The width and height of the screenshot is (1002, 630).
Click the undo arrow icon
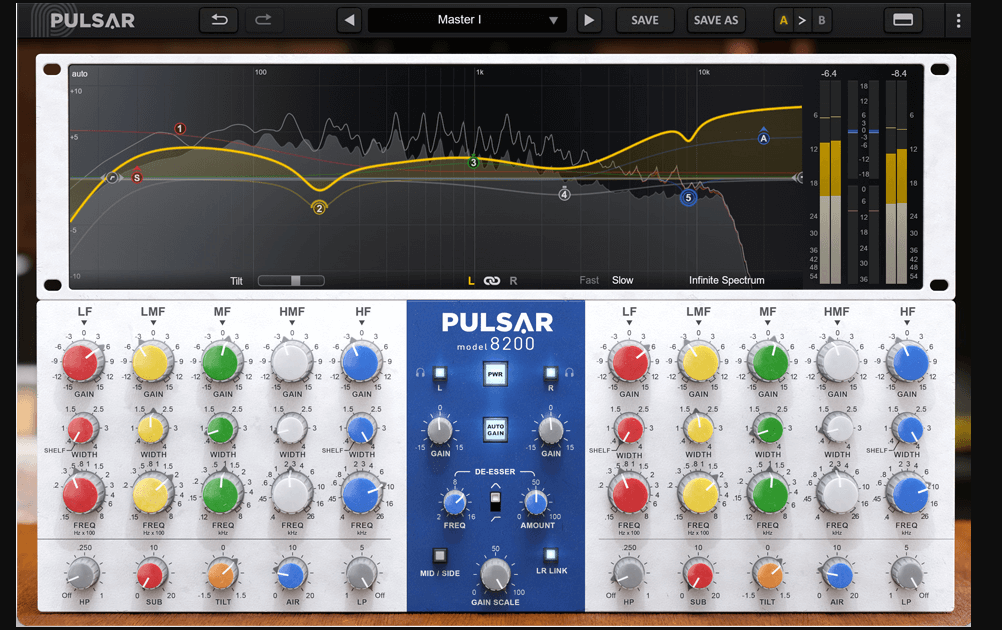[219, 20]
